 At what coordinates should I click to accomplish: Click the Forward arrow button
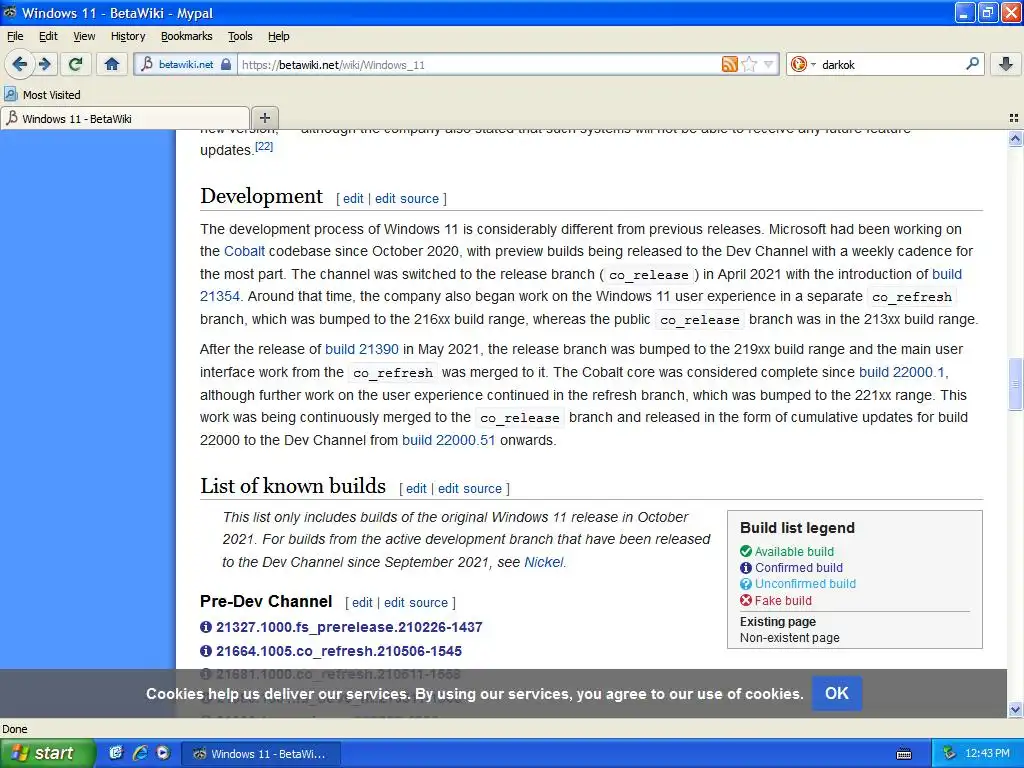pyautogui.click(x=45, y=64)
